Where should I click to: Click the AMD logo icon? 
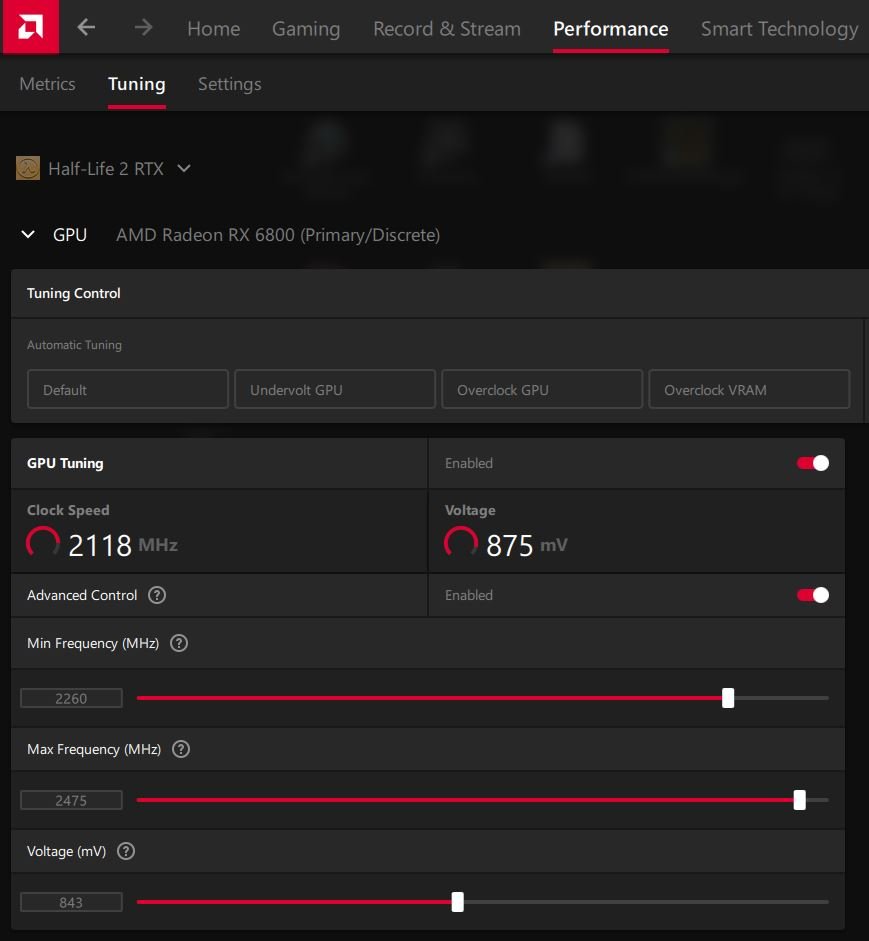(30, 26)
